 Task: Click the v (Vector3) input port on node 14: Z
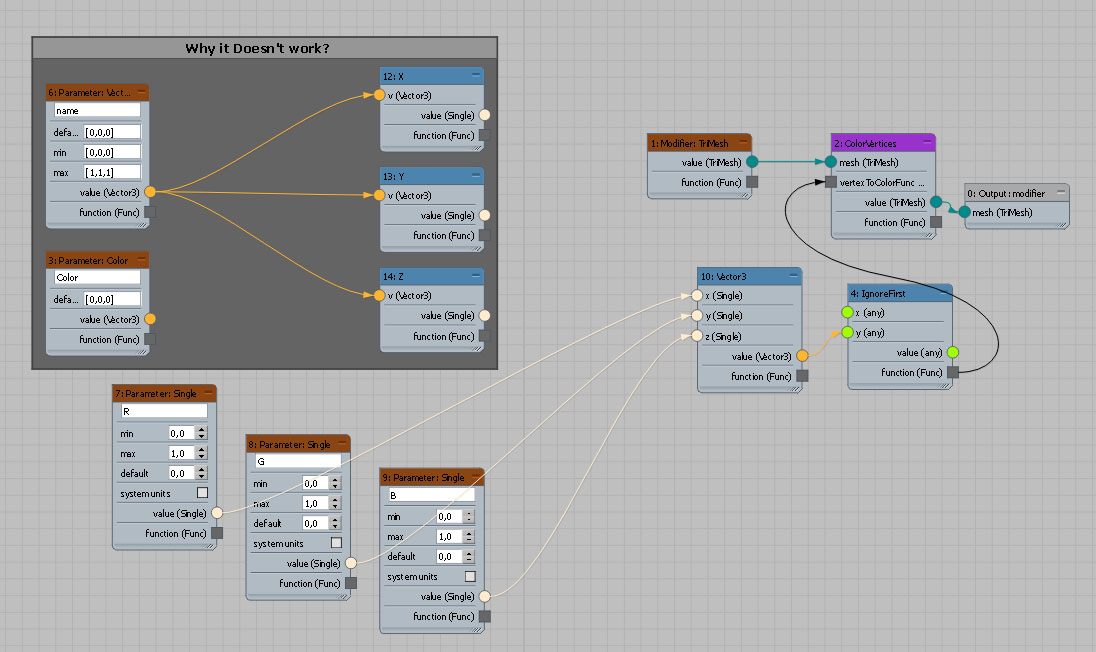coord(379,296)
